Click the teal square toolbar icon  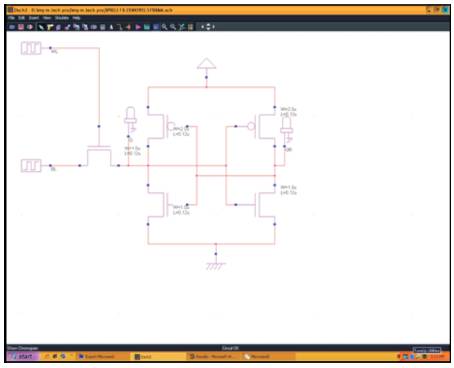coord(147,27)
